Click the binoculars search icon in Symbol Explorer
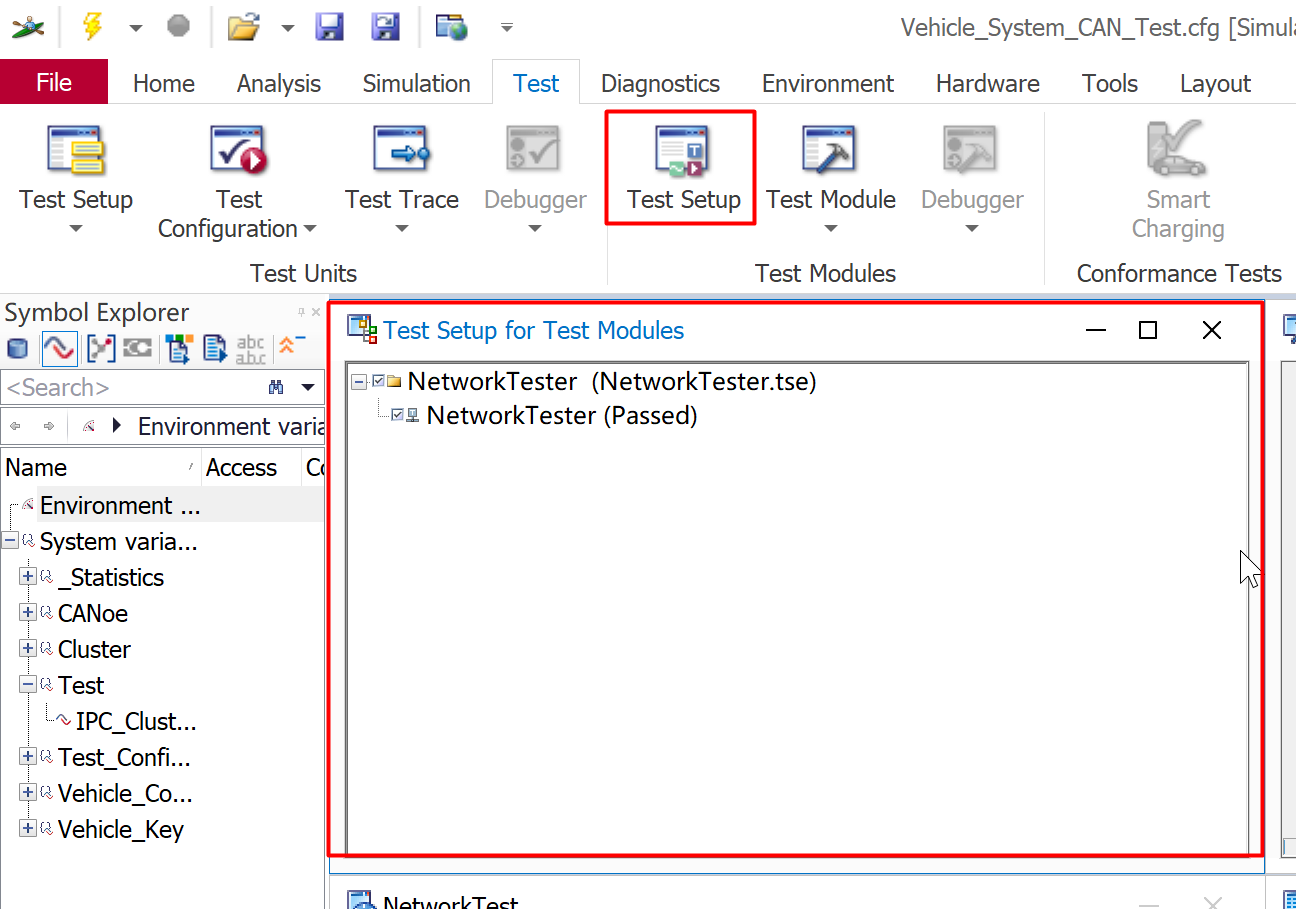This screenshot has height=909, width=1296. tap(276, 388)
